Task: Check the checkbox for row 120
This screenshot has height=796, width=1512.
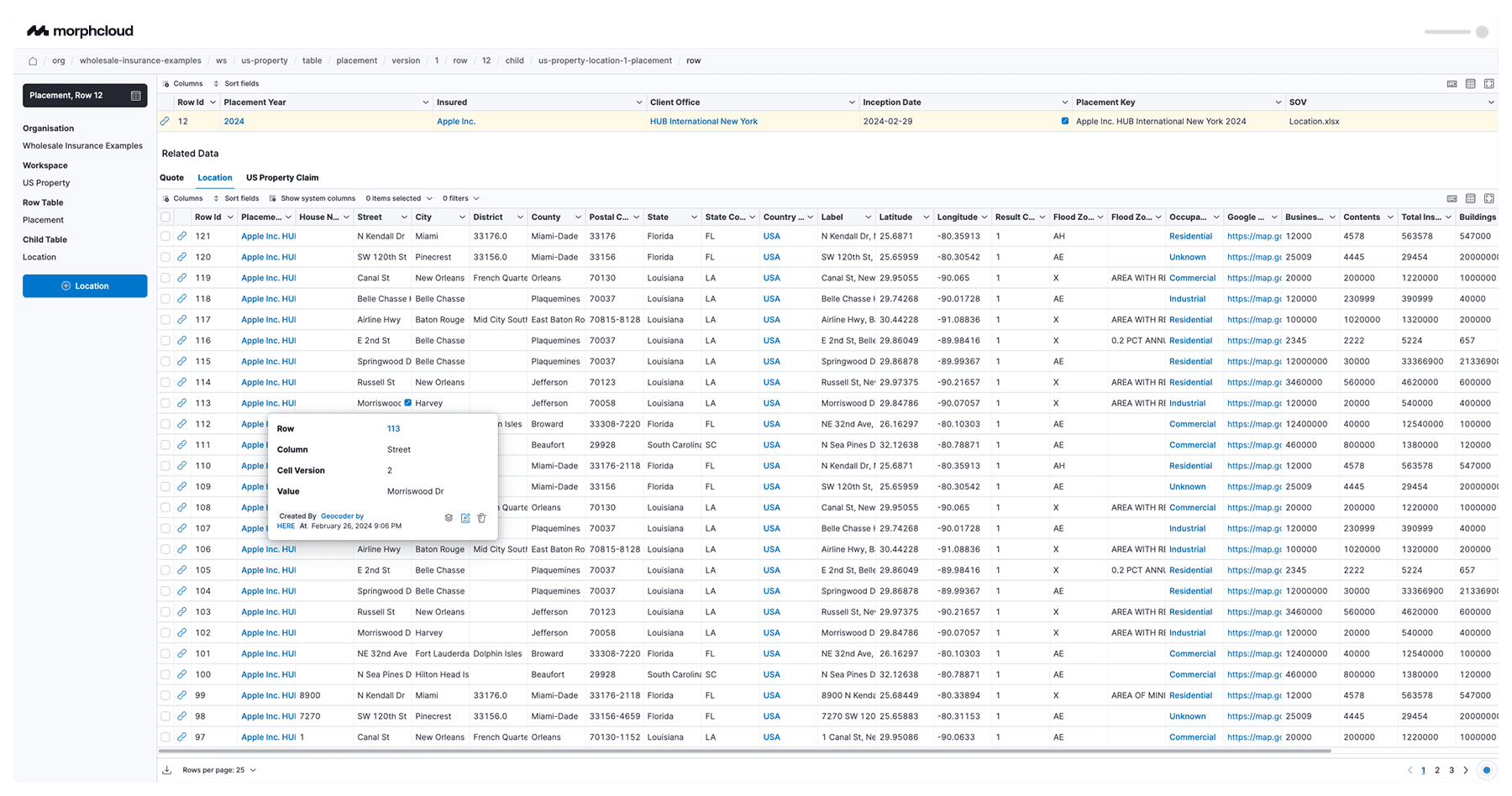Action: coord(165,258)
